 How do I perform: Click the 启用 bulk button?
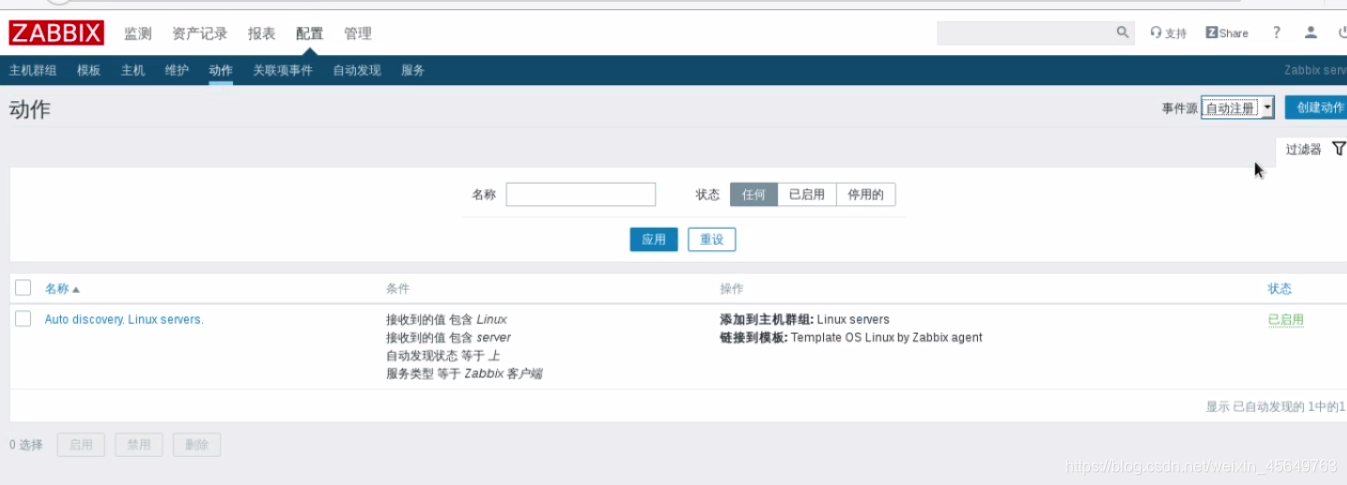(81, 445)
